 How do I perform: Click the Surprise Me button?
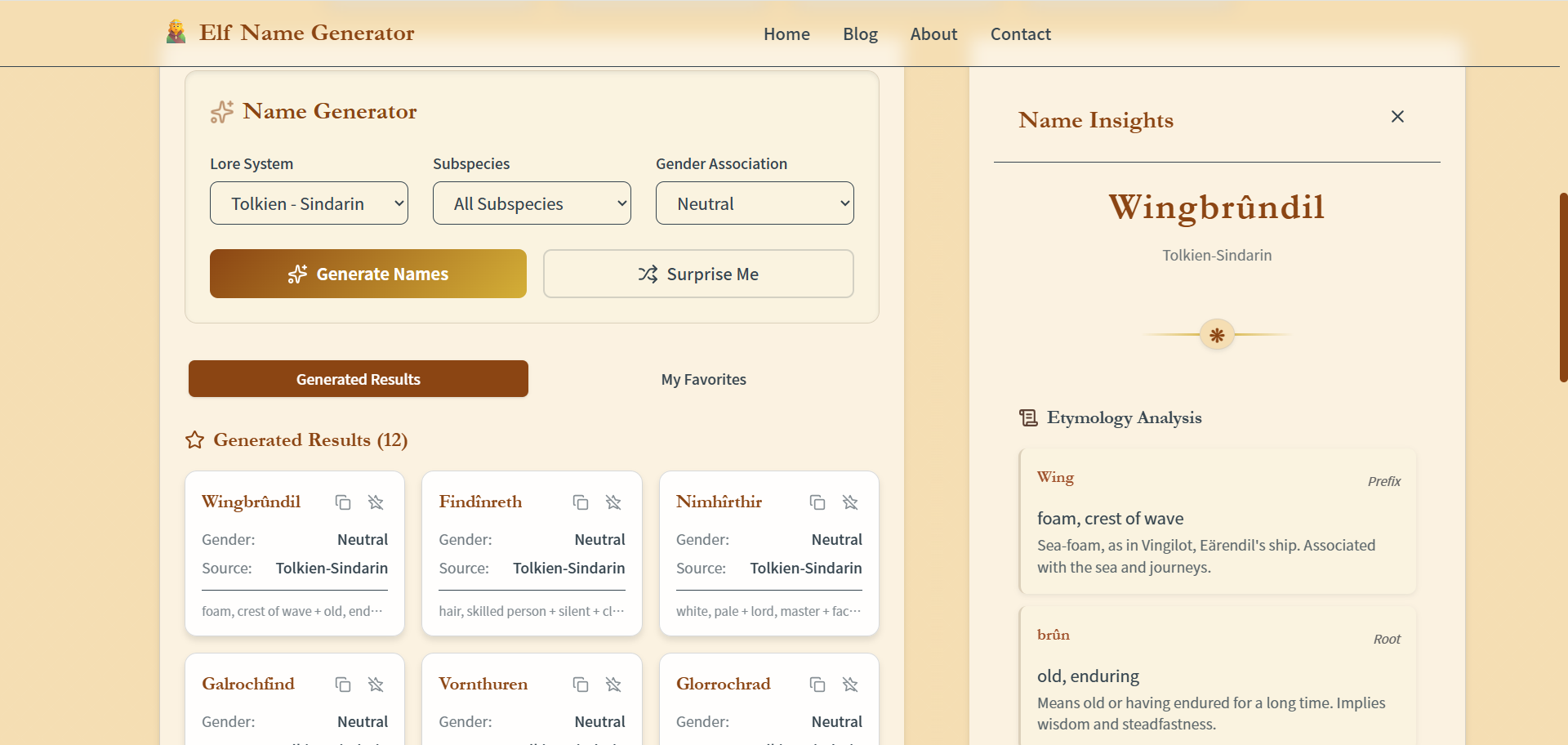coord(698,274)
